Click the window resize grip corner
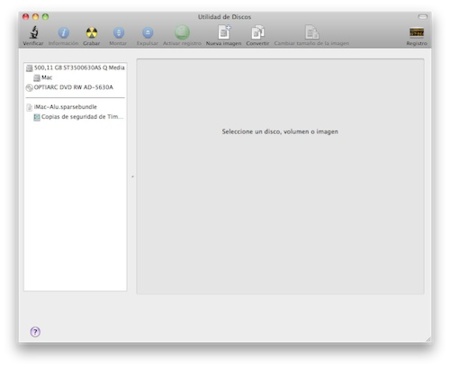Image resolution: width=450 pixels, height=368 pixels. click(x=428, y=339)
